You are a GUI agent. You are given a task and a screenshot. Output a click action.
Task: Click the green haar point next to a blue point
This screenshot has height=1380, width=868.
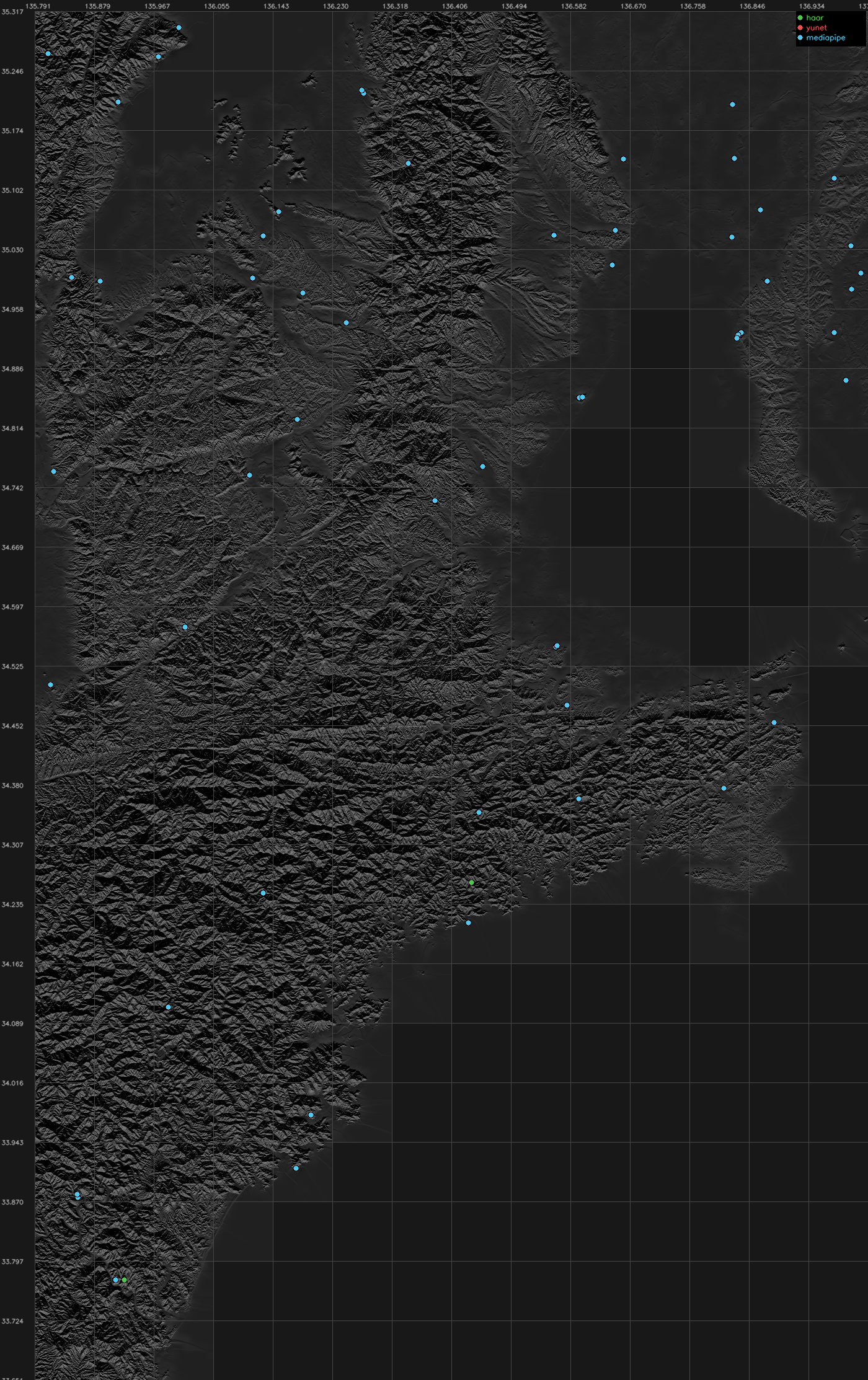[x=124, y=1280]
